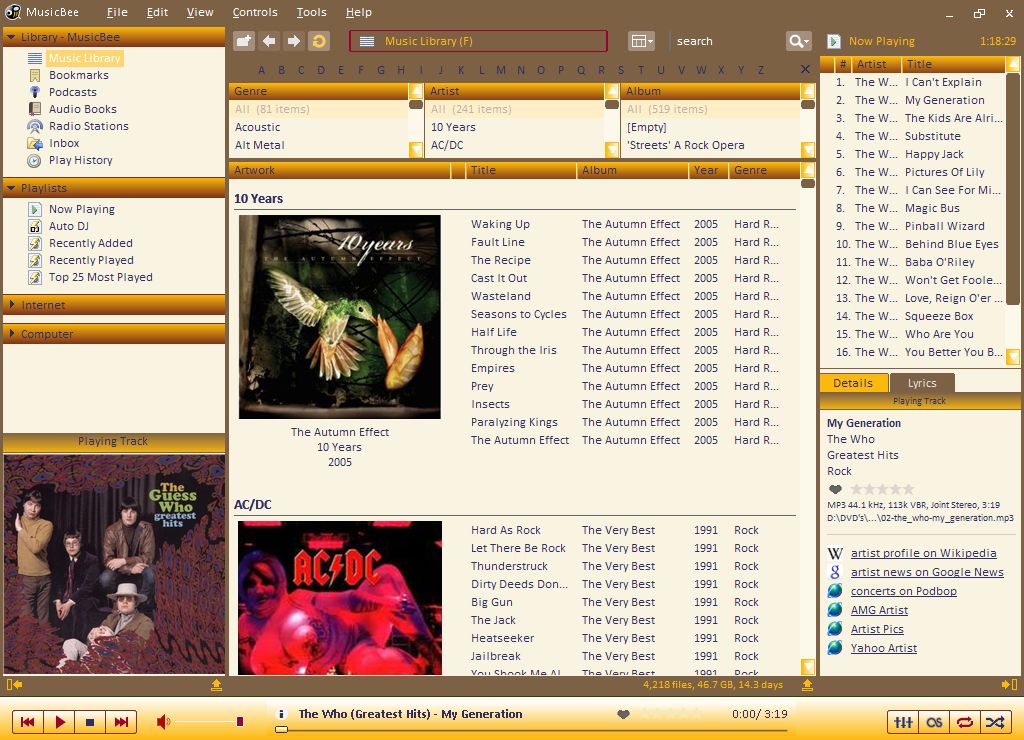Click the Auto DJ playlist icon
This screenshot has height=740, width=1024.
click(x=35, y=226)
